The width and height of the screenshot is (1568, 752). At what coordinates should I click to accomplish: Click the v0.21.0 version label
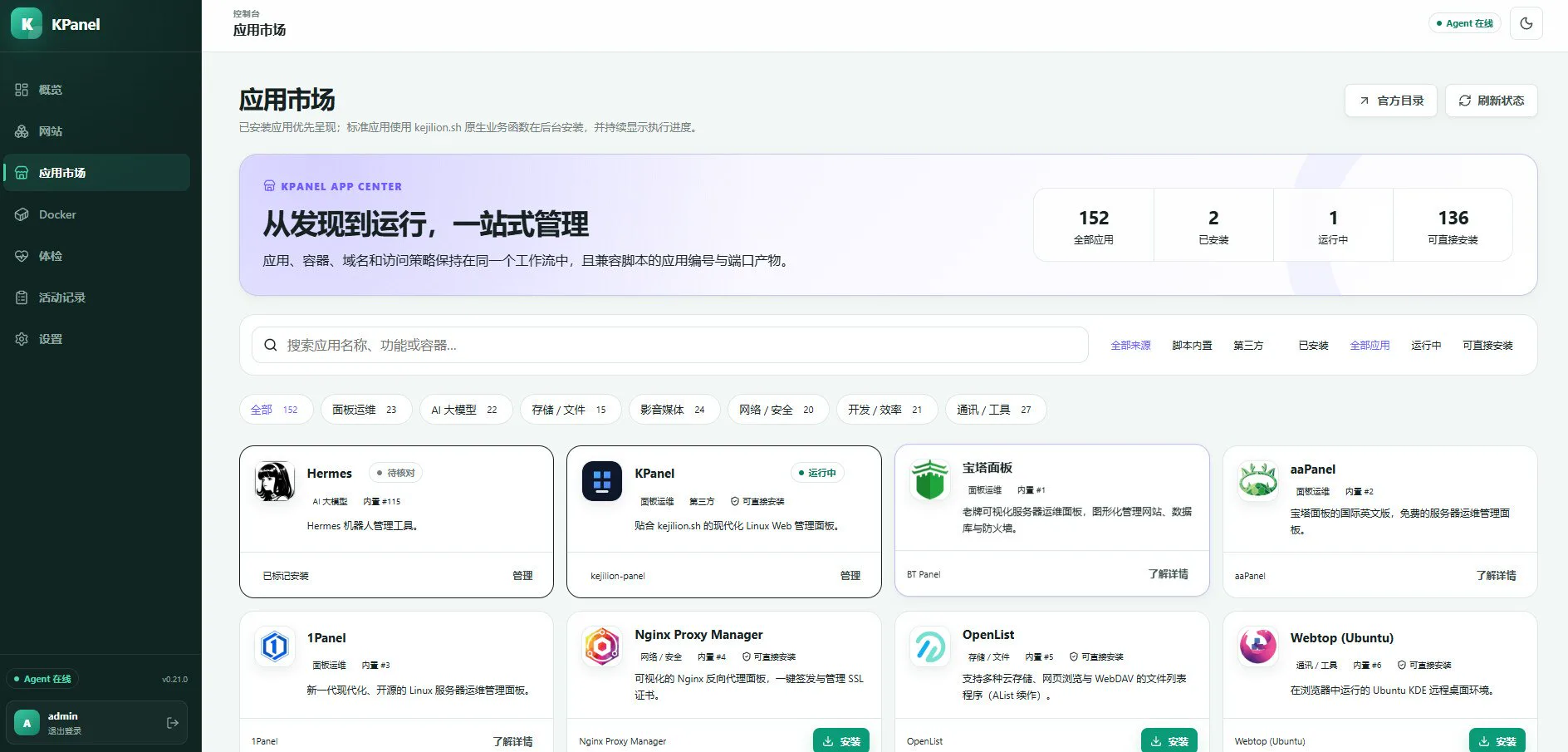point(174,680)
